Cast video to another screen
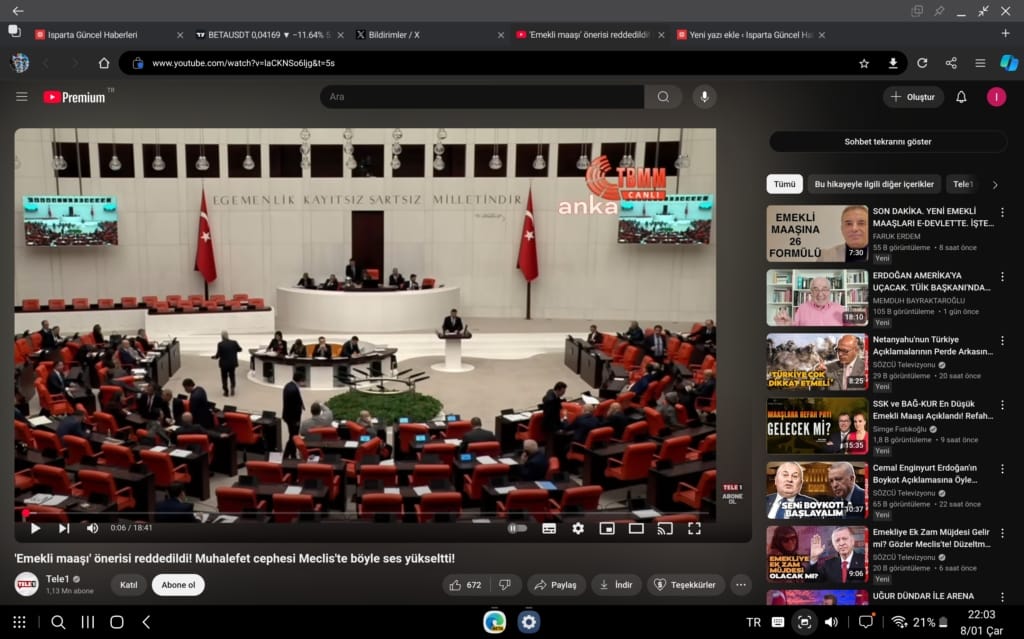Image resolution: width=1024 pixels, height=639 pixels. coord(665,528)
